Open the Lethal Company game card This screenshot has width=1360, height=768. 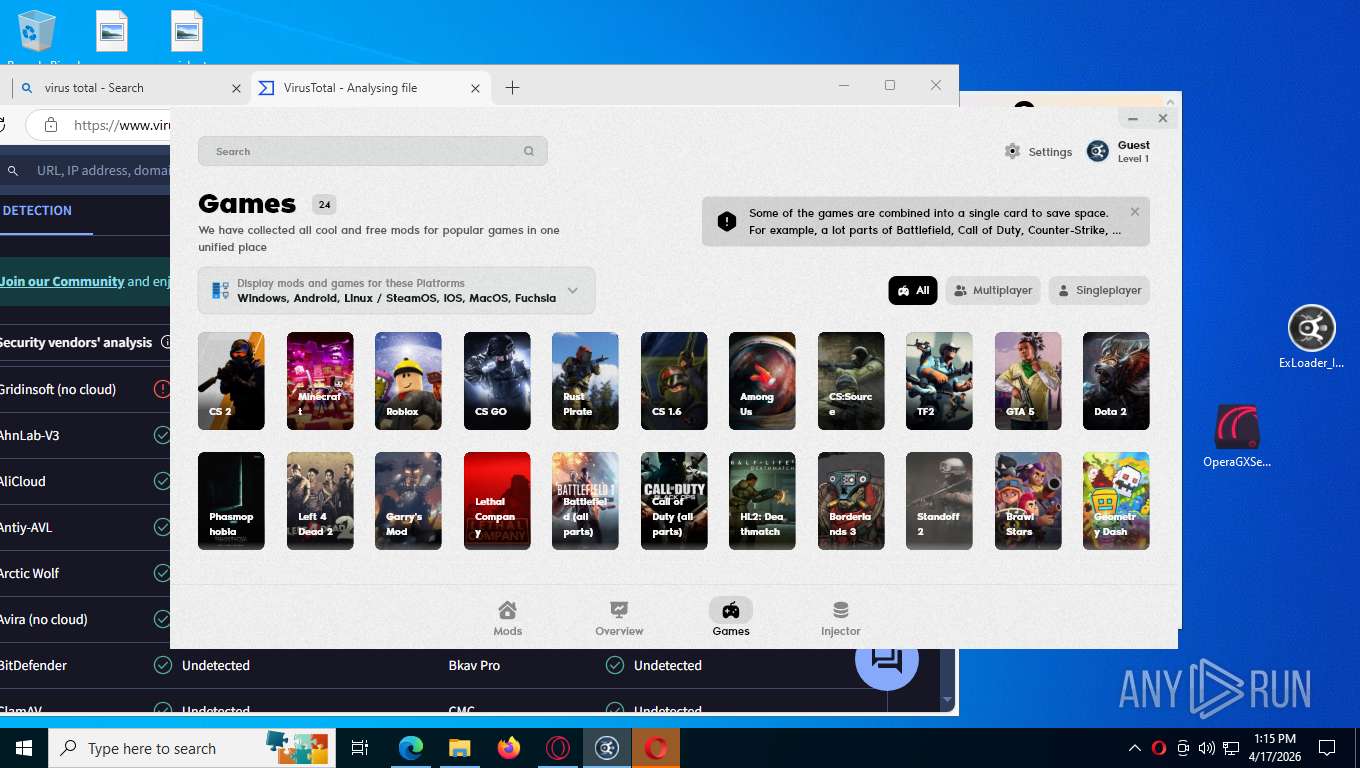(x=497, y=501)
